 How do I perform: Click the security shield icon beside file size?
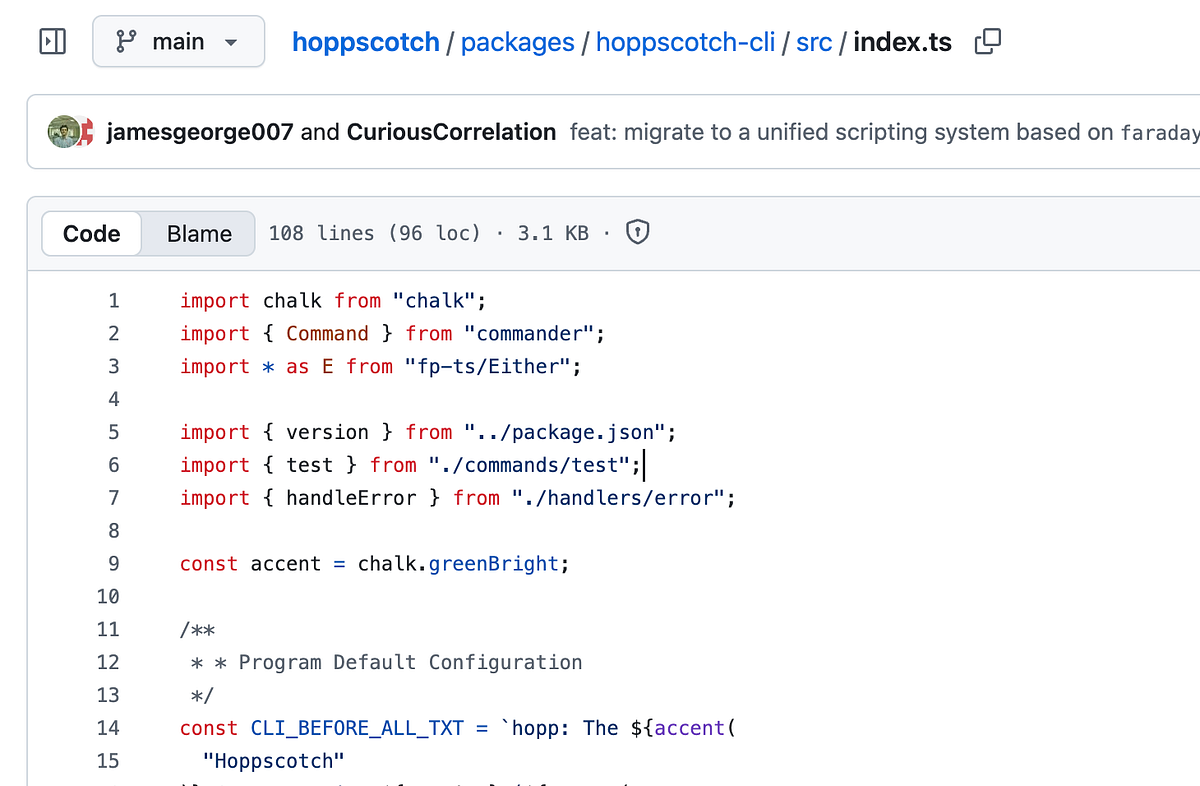pyautogui.click(x=637, y=232)
